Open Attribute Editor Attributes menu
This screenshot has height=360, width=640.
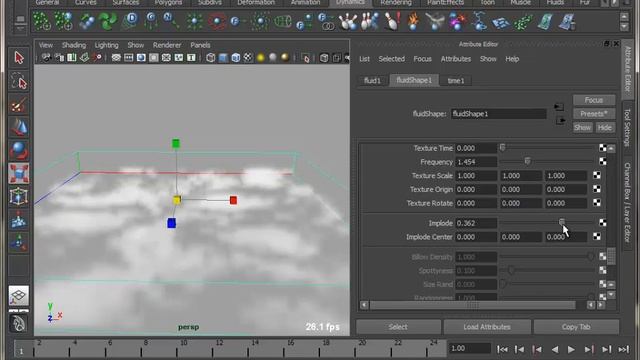pyautogui.click(x=456, y=59)
